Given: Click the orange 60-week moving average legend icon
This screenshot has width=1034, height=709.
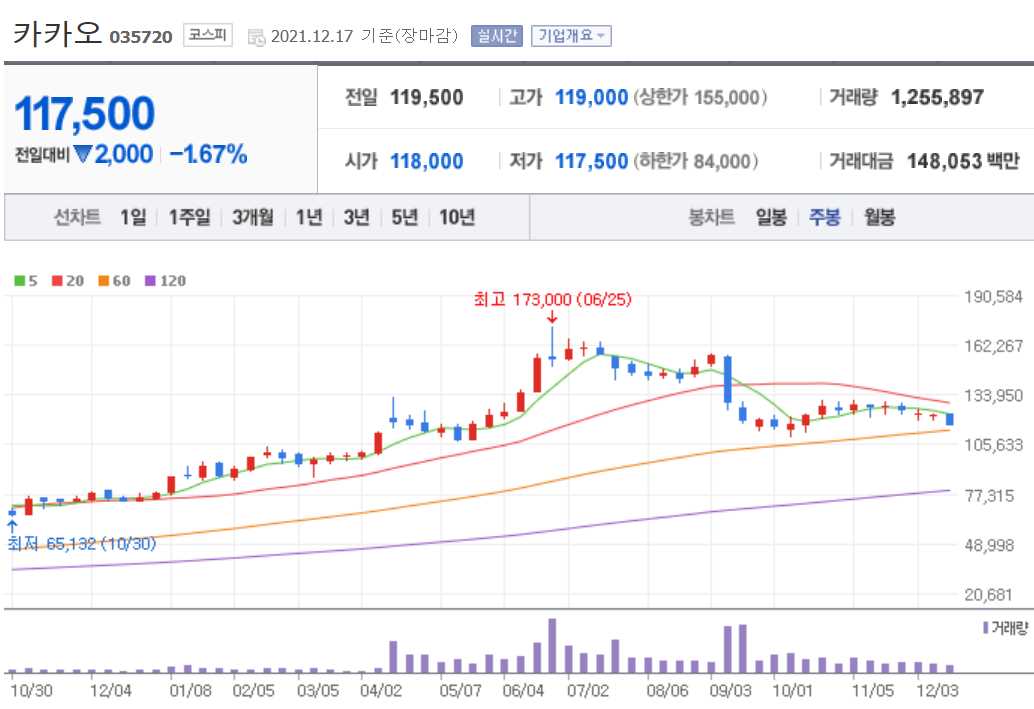Looking at the screenshot, I should coord(103,280).
